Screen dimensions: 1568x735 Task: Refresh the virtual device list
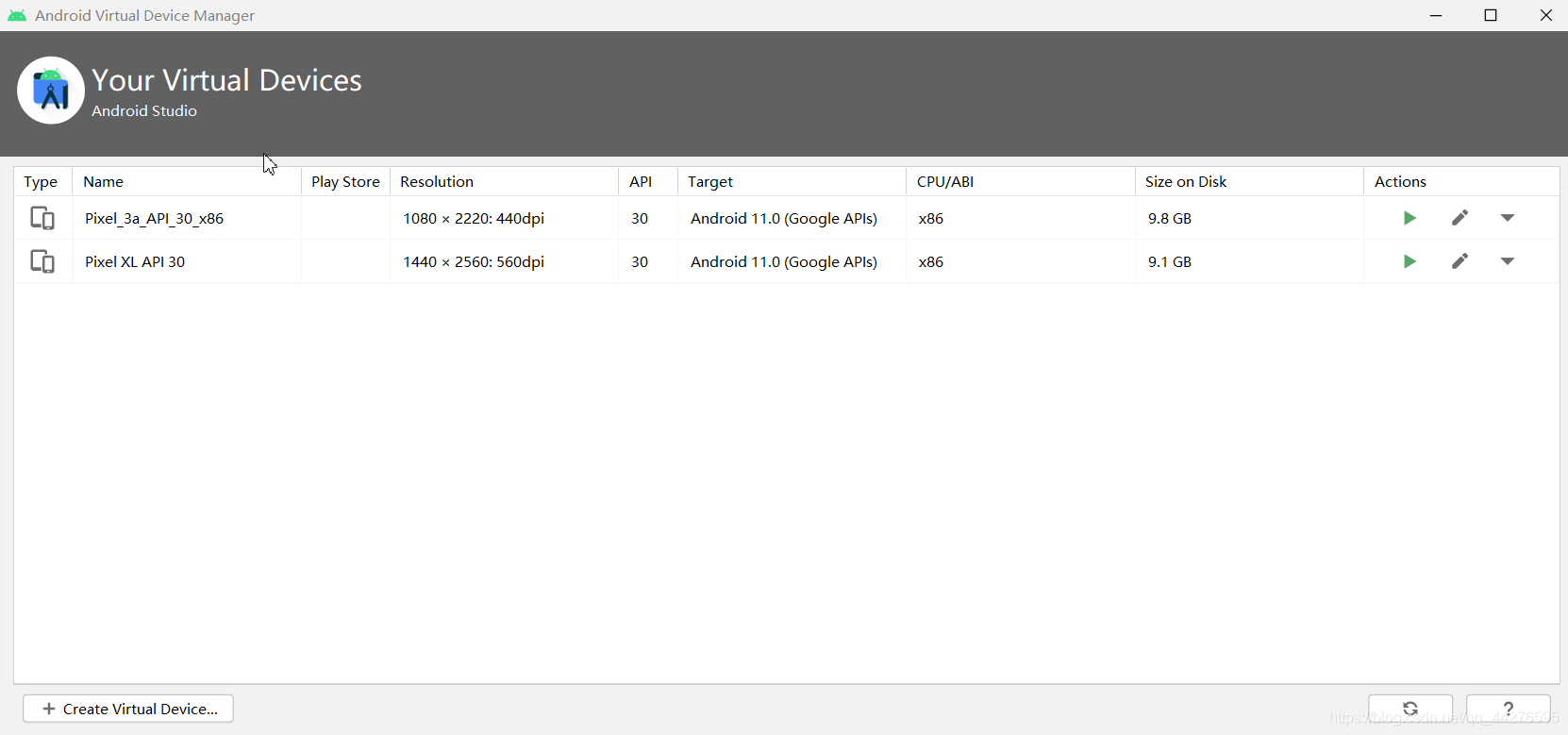pyautogui.click(x=1410, y=709)
